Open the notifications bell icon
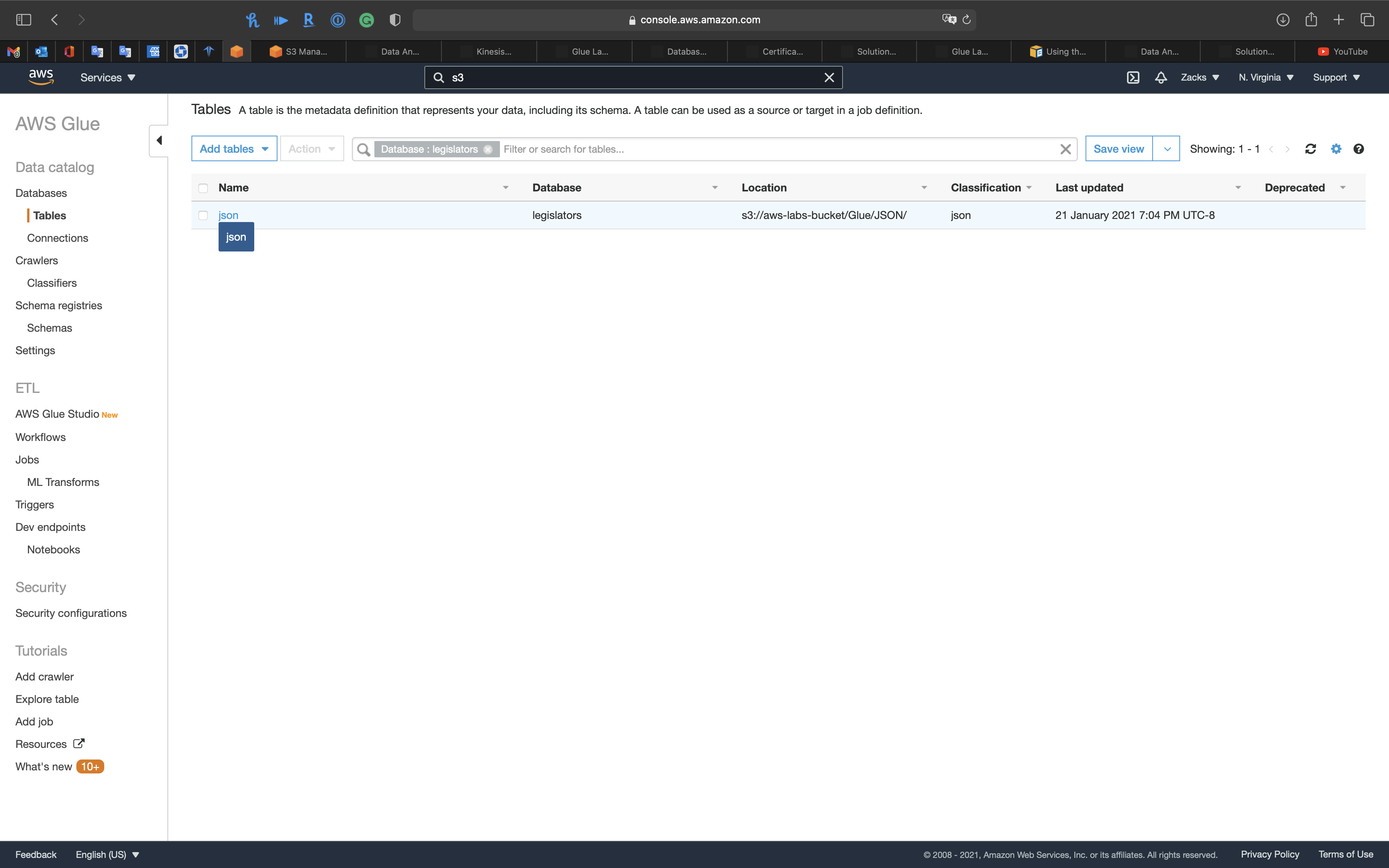The width and height of the screenshot is (1389, 868). 1161,77
